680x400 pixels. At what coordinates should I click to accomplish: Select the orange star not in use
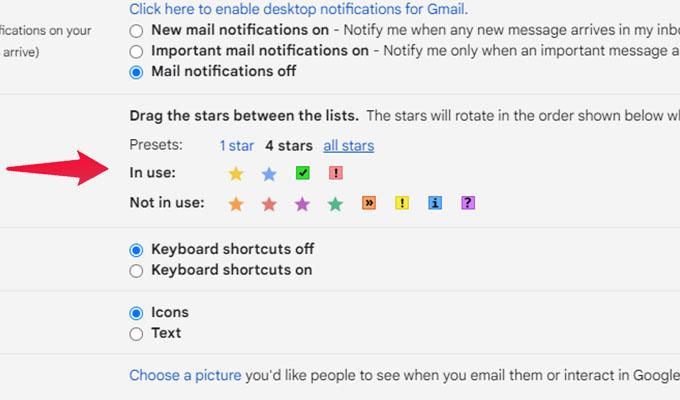pyautogui.click(x=236, y=203)
